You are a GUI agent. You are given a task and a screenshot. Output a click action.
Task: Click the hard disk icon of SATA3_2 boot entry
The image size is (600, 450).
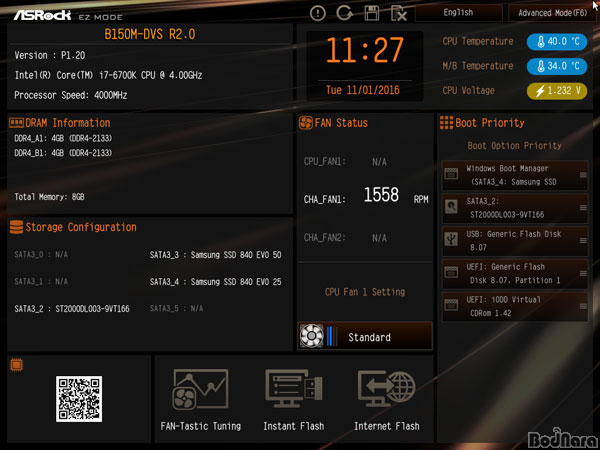point(451,207)
